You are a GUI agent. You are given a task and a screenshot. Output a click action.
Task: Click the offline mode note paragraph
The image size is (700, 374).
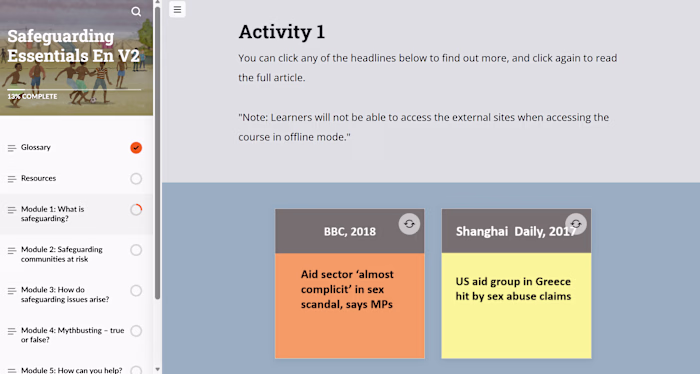click(x=424, y=127)
